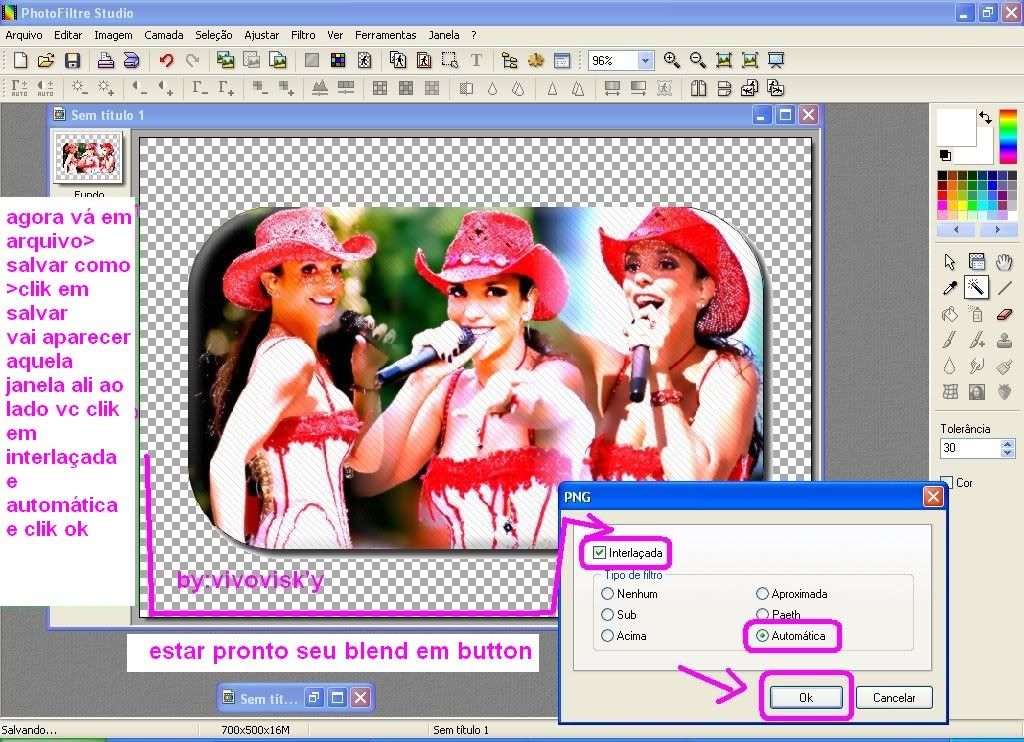Screen dimensions: 1024x742
Task: Click the Save floppy disk icon
Action: [72, 61]
